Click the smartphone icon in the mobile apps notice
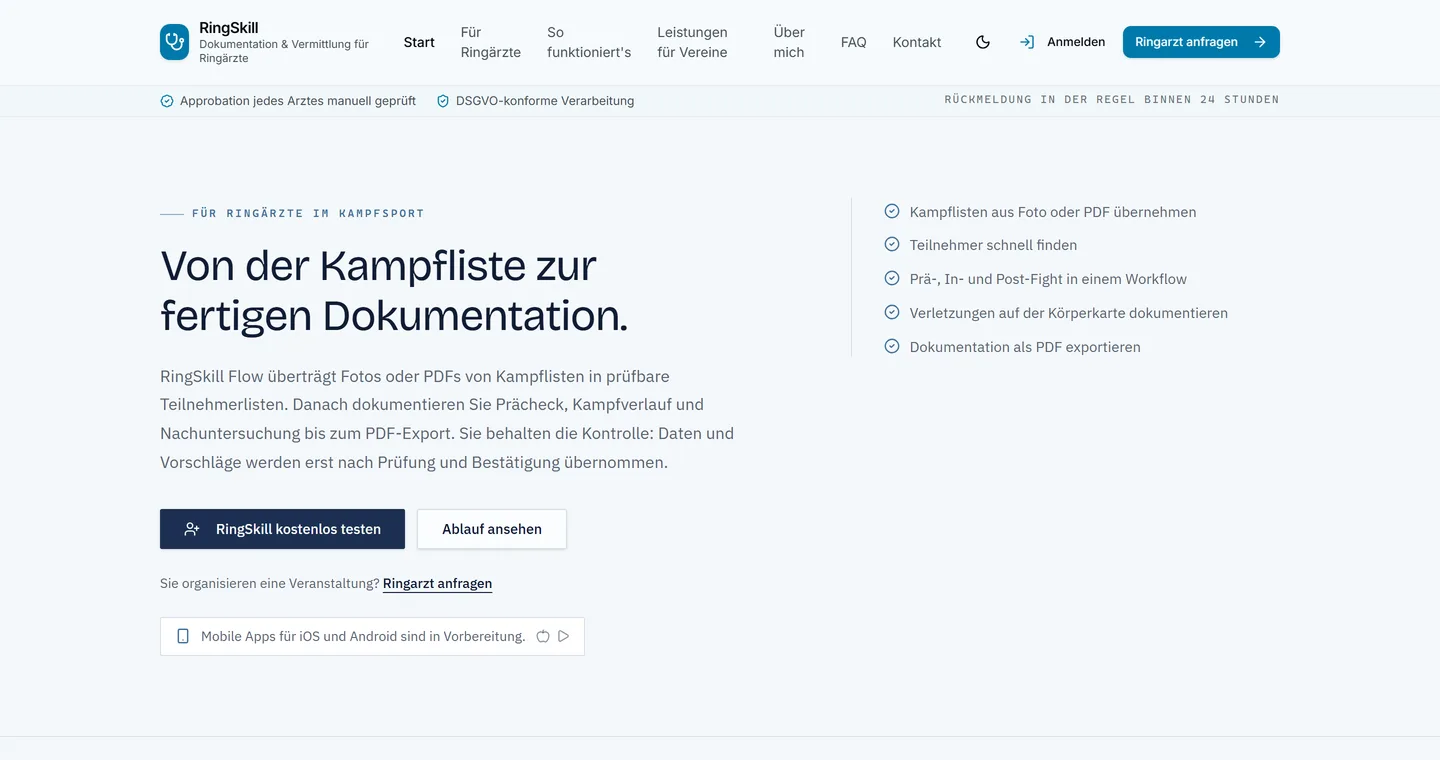This screenshot has width=1440, height=760. point(183,636)
